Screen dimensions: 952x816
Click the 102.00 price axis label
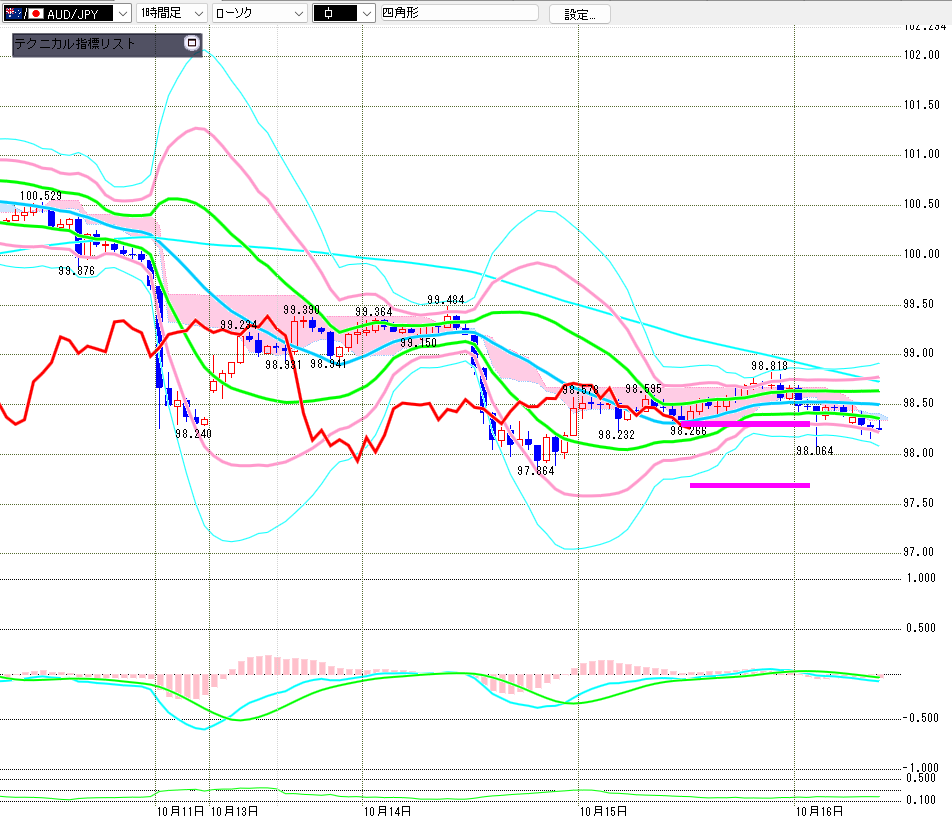pos(921,55)
